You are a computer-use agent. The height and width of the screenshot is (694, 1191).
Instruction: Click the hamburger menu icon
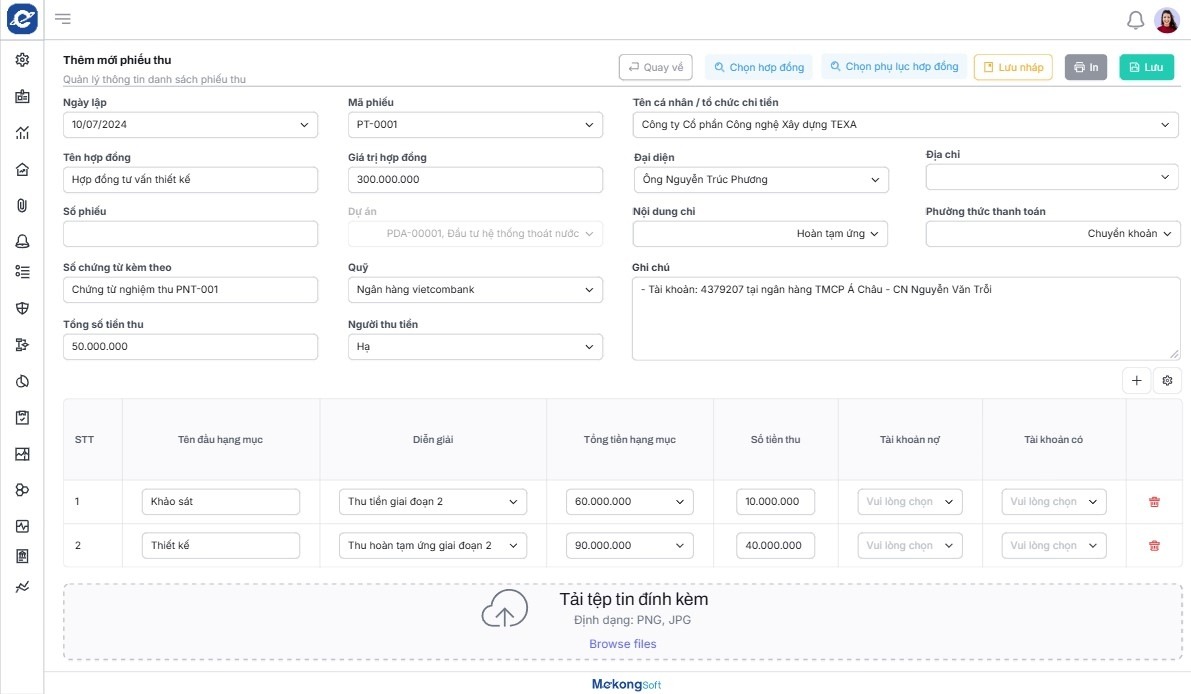tap(63, 19)
